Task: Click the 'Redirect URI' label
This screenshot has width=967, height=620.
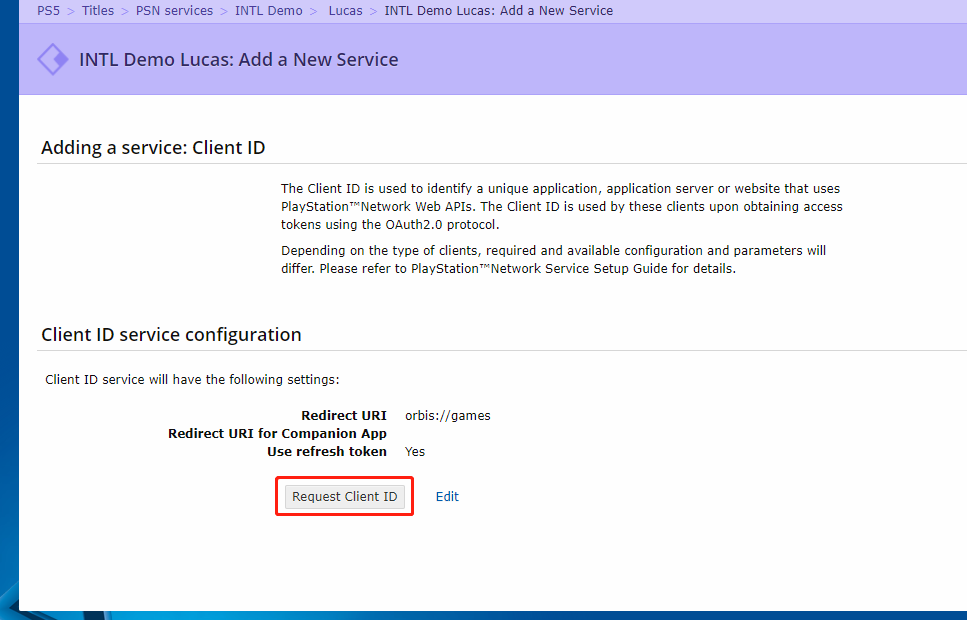Action: pyautogui.click(x=343, y=416)
